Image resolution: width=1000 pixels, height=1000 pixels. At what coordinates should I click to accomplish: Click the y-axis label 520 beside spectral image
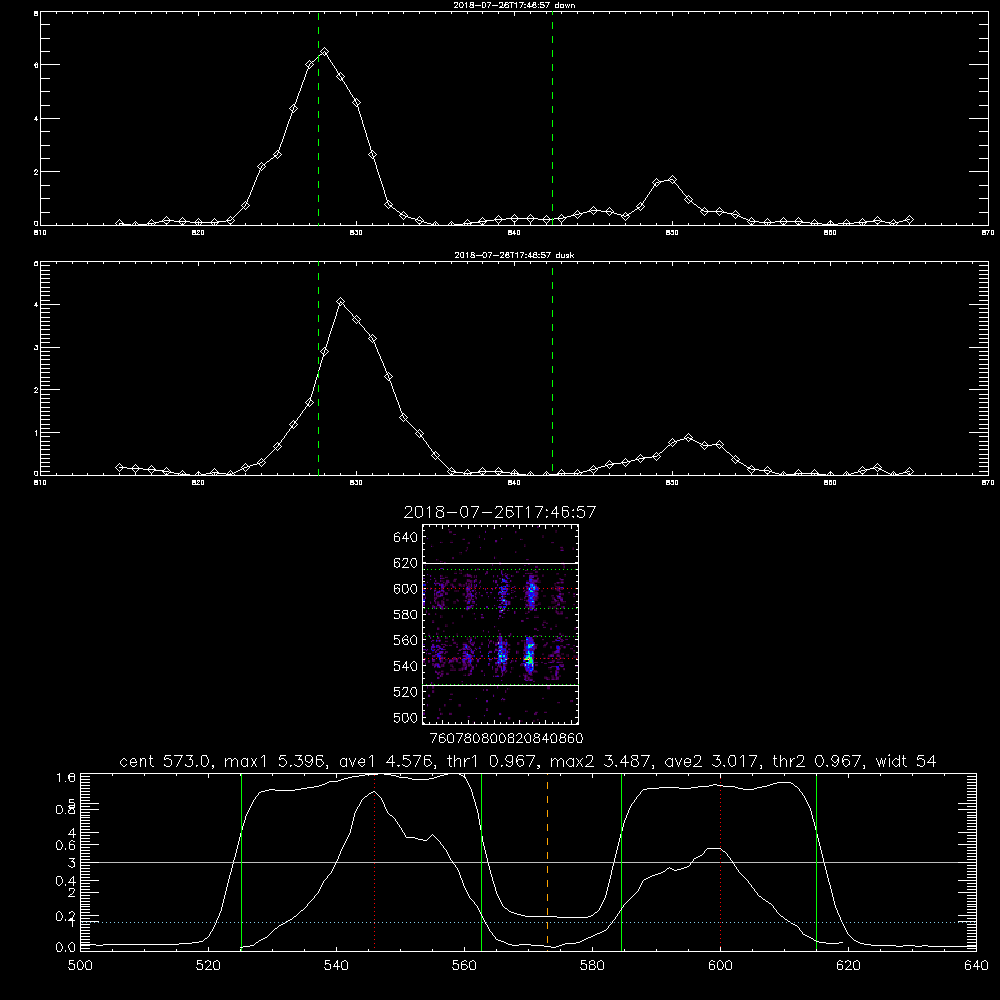[406, 692]
